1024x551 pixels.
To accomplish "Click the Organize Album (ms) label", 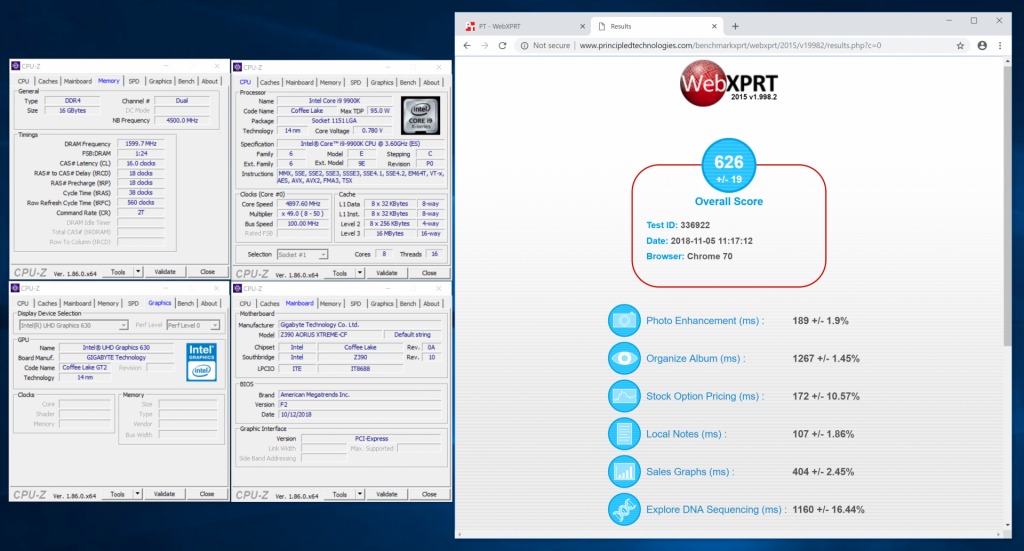I will pos(696,358).
